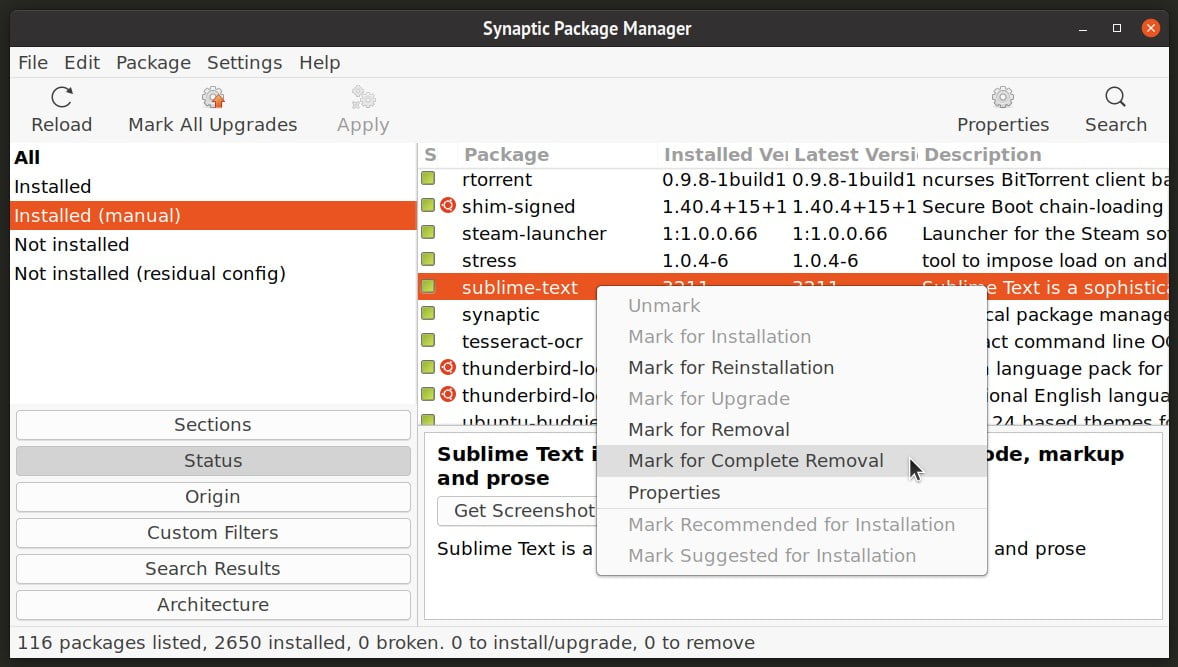Toggle status box of sublime-text package
The image size is (1178, 667).
428,286
